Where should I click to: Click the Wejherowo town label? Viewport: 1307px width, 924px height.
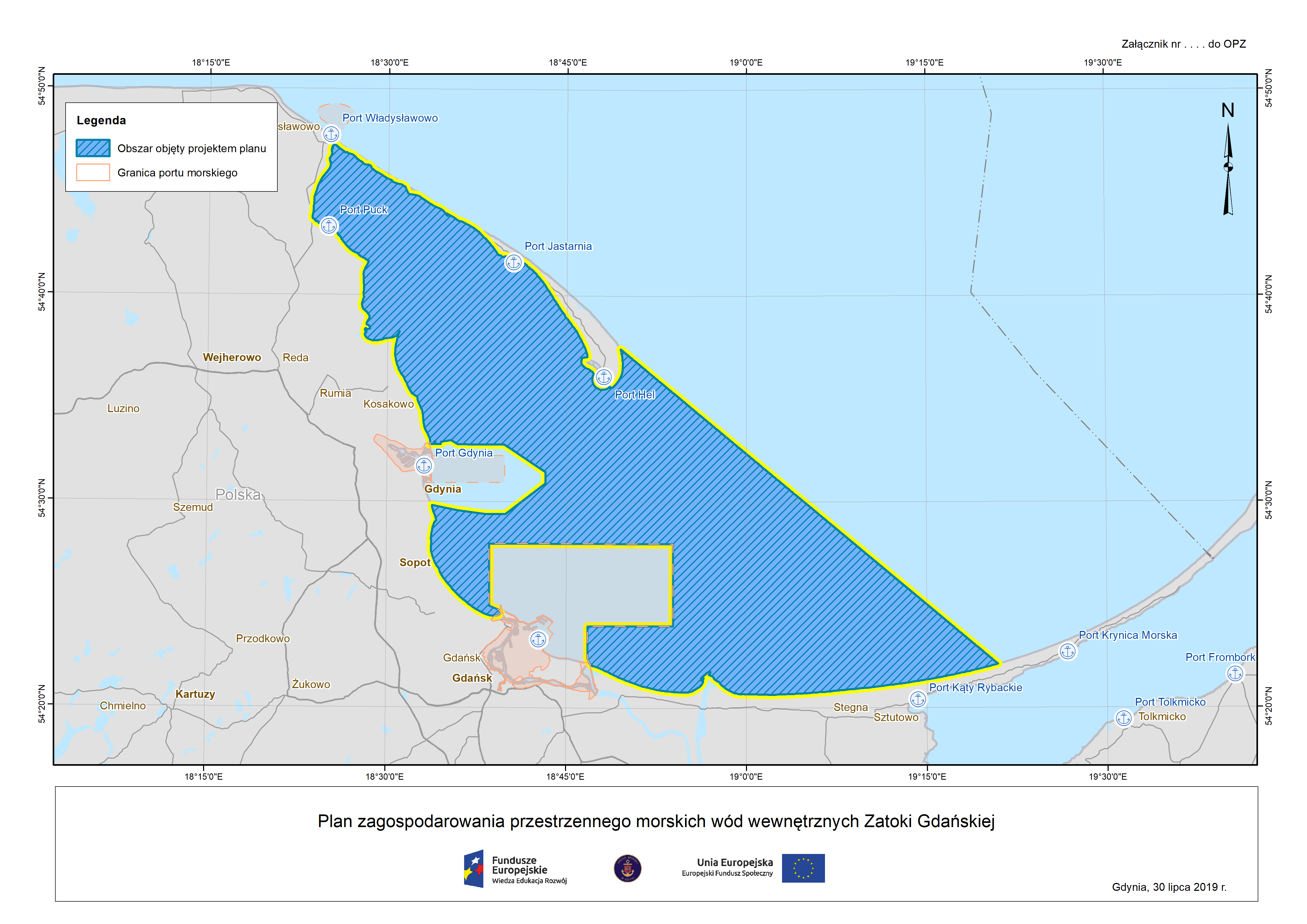click(232, 357)
